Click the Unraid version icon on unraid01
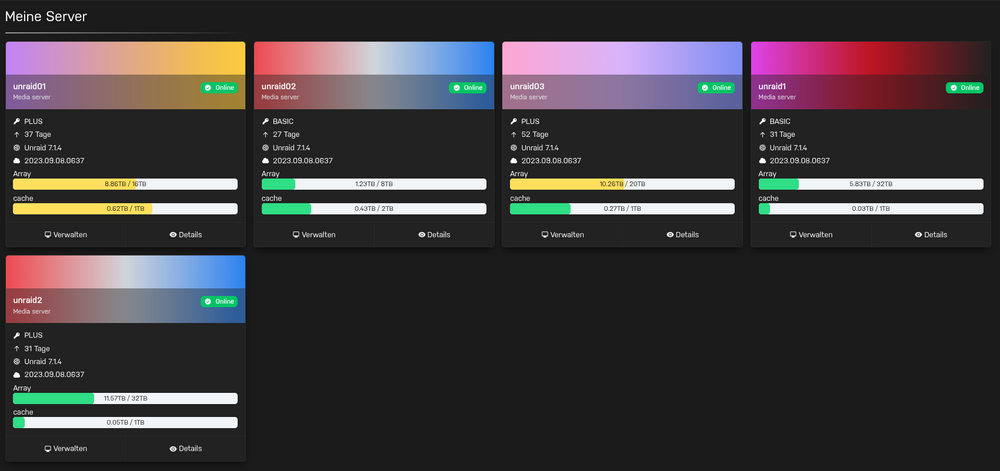Viewport: 1000px width, 471px height. (17, 148)
